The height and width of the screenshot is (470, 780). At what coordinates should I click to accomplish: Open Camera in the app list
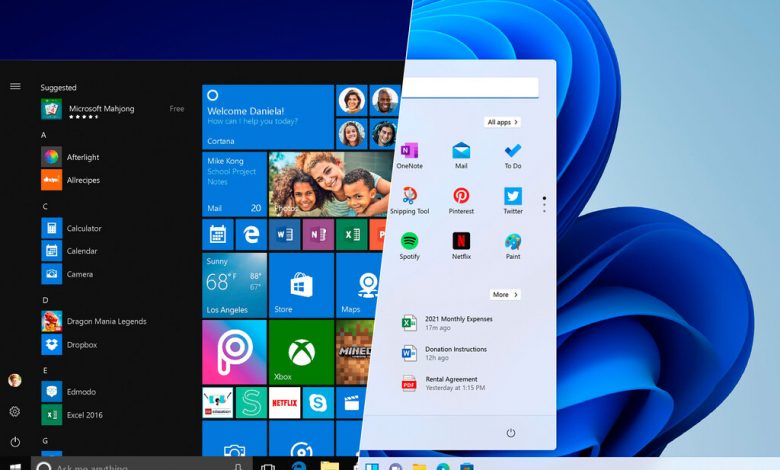pos(67,274)
